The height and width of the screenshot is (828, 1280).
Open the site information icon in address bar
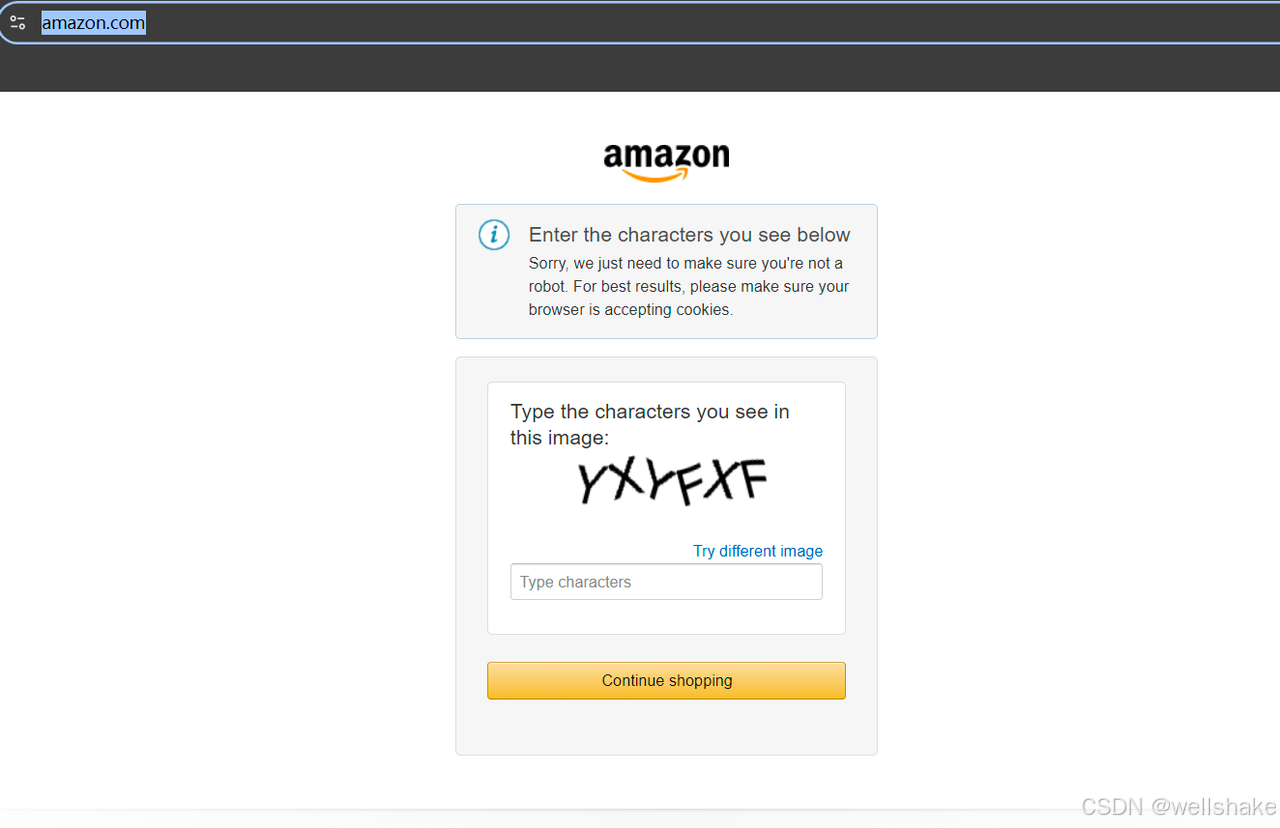[x=17, y=22]
